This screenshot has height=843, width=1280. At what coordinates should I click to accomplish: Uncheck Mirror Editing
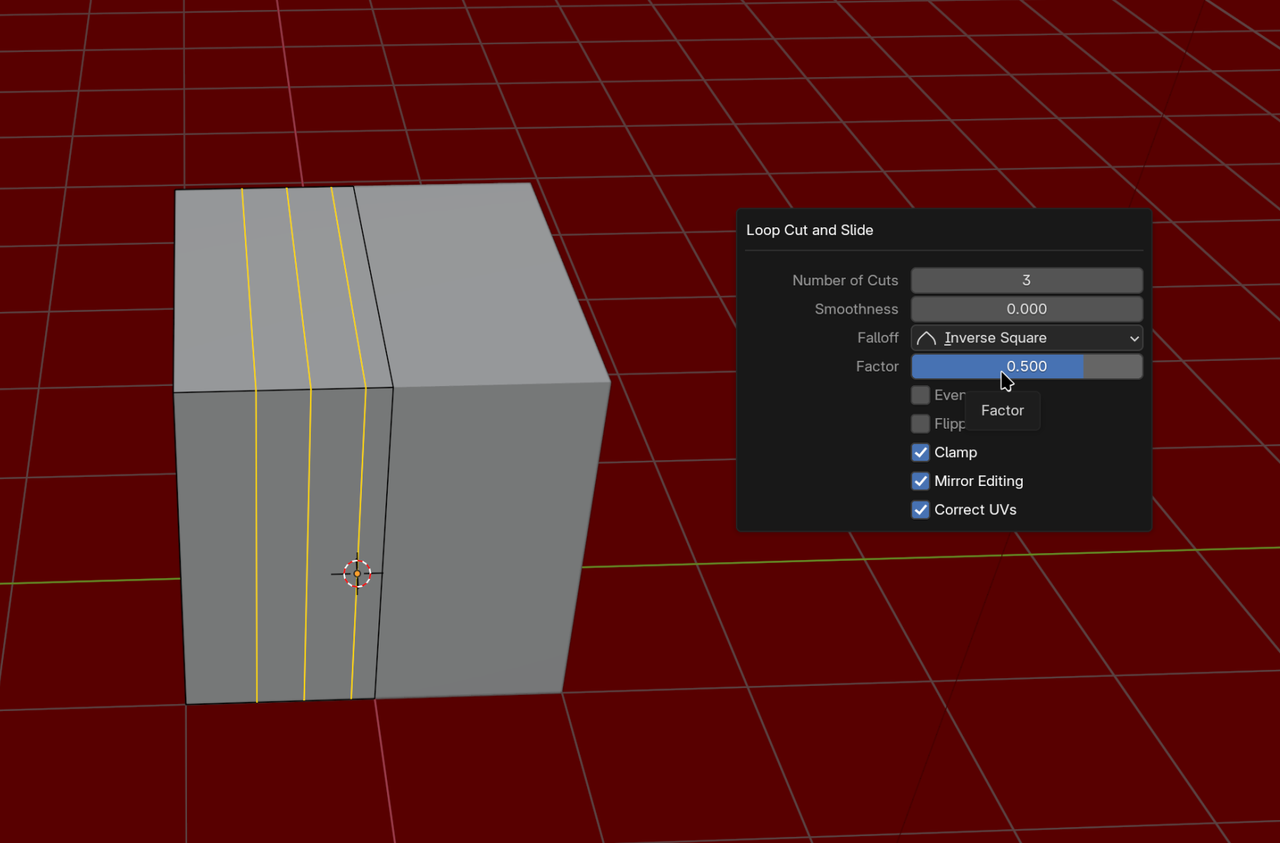920,481
